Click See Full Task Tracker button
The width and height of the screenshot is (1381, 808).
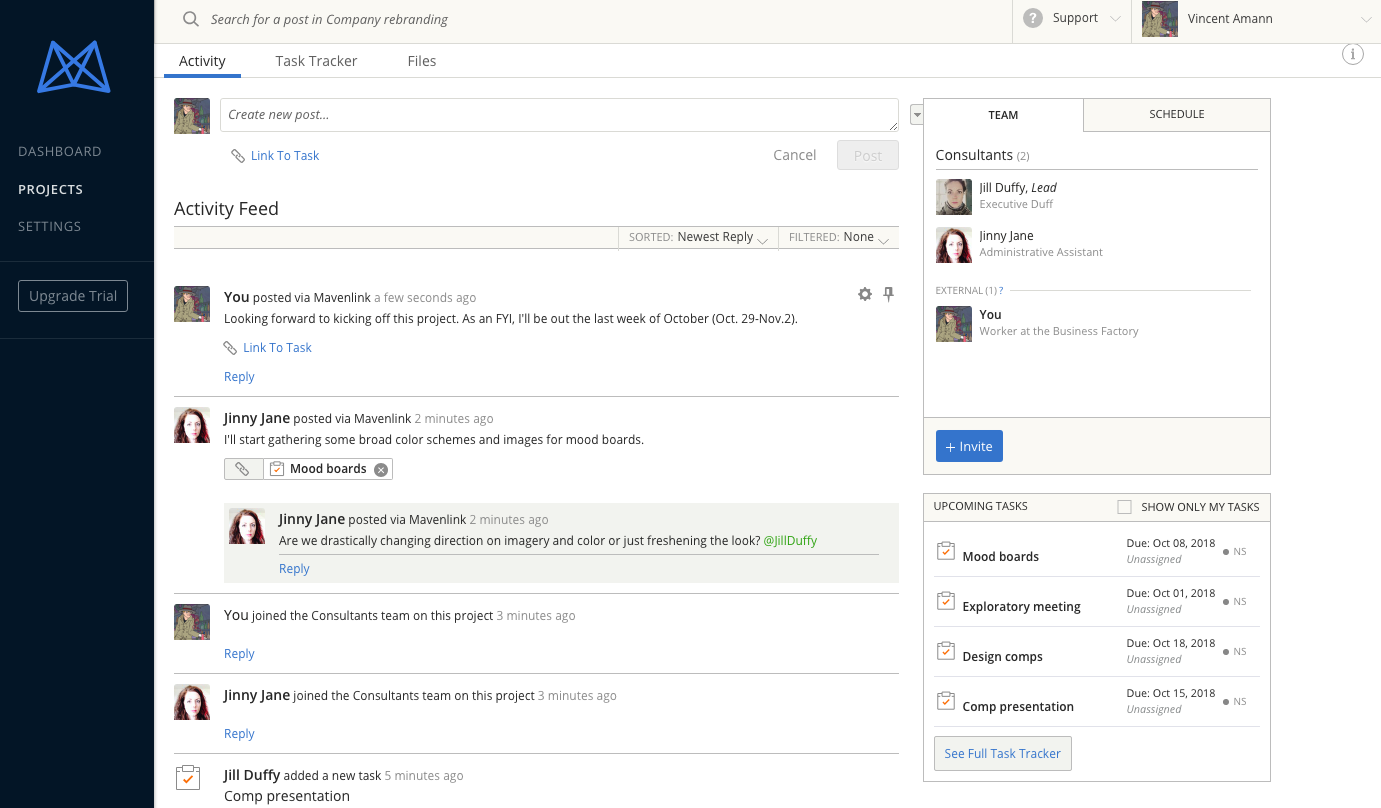[1003, 754]
